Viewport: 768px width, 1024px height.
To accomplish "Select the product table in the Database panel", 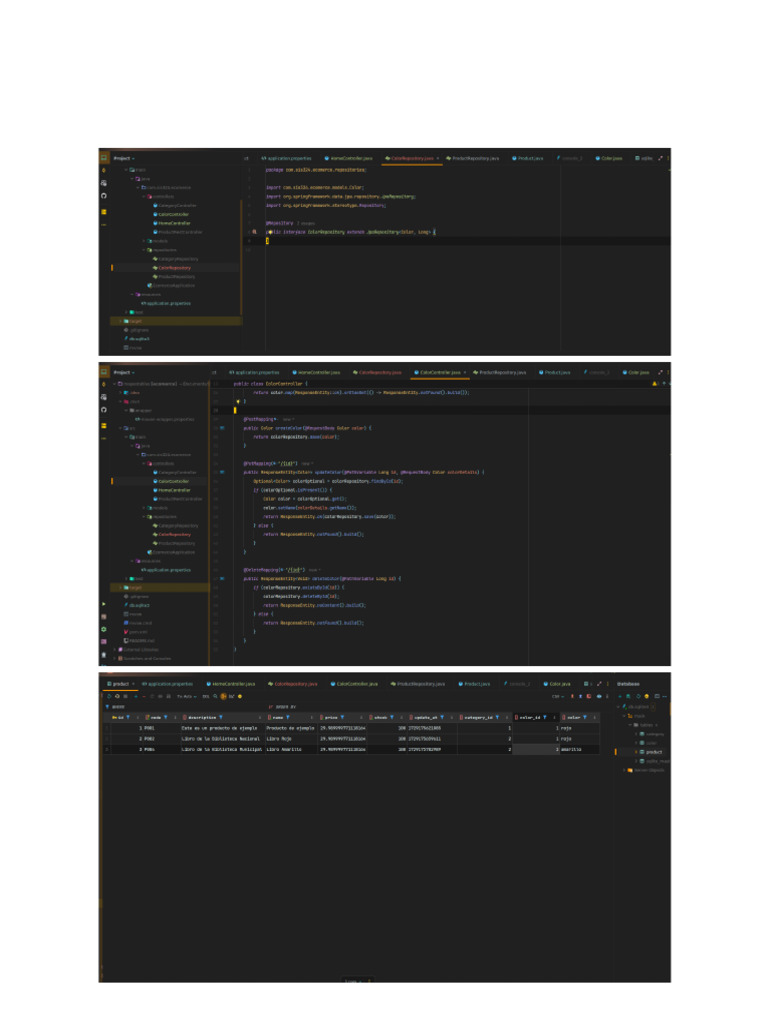I will [653, 751].
